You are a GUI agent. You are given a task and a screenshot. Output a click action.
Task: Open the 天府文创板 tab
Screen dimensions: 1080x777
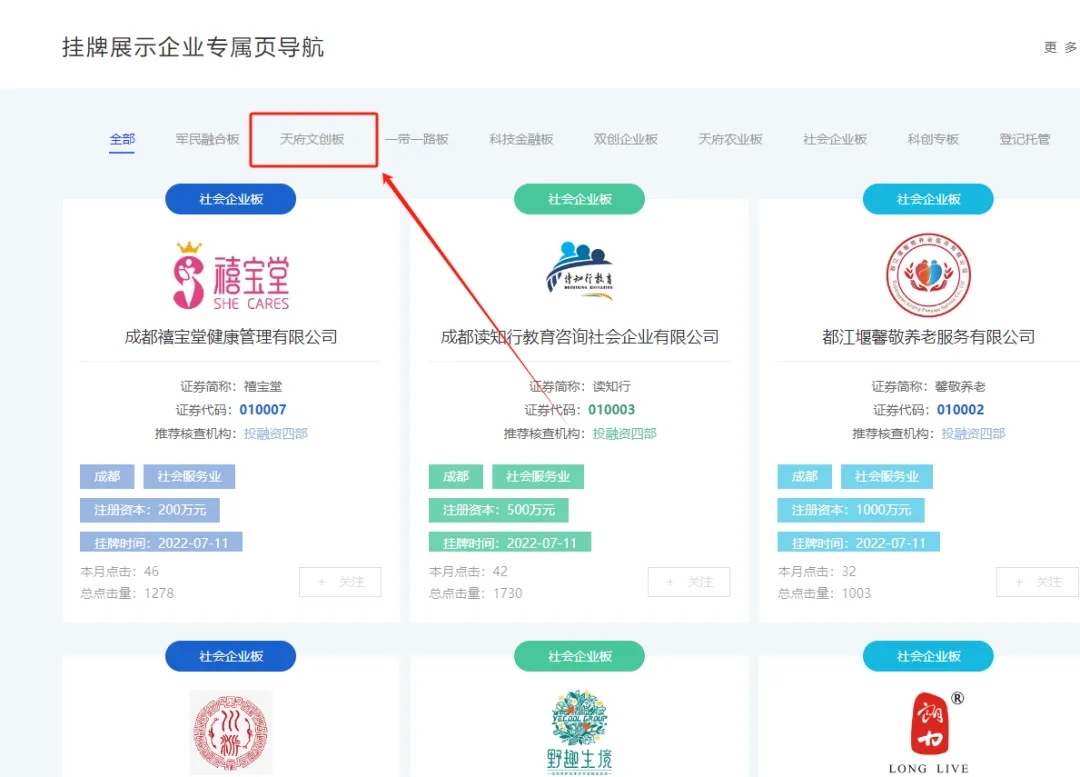click(x=312, y=139)
